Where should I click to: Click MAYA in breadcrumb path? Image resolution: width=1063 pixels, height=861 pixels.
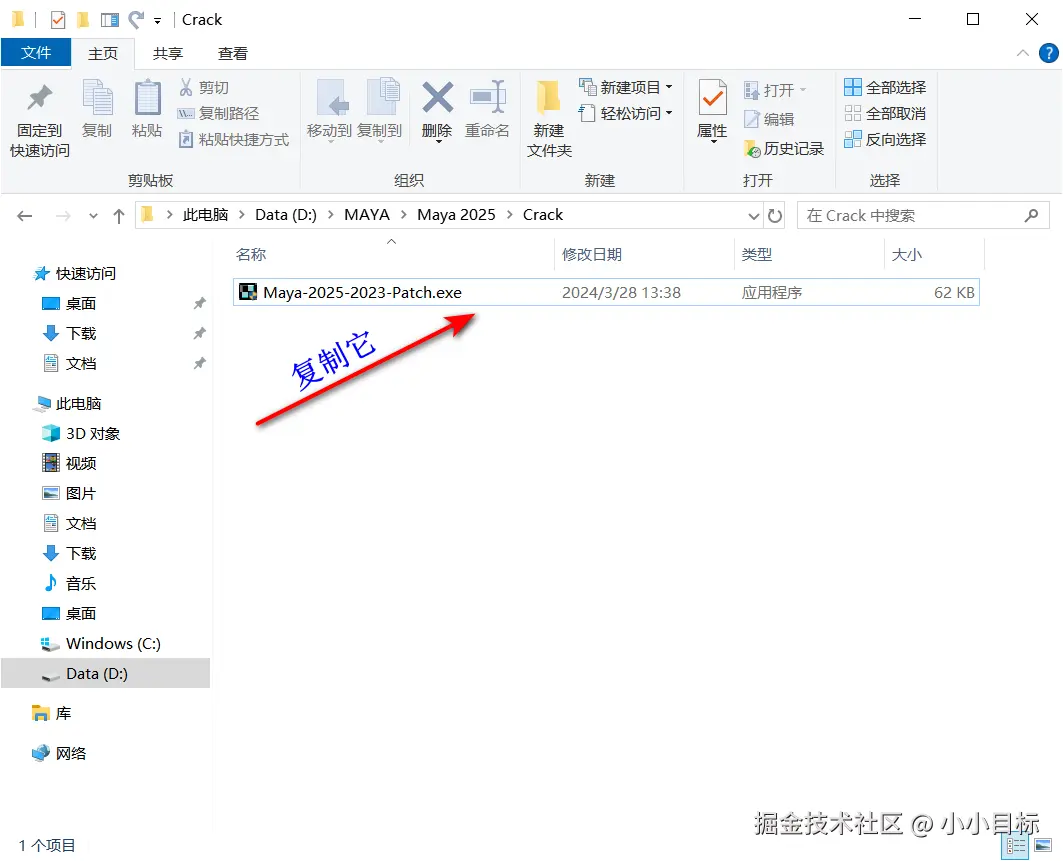point(367,215)
